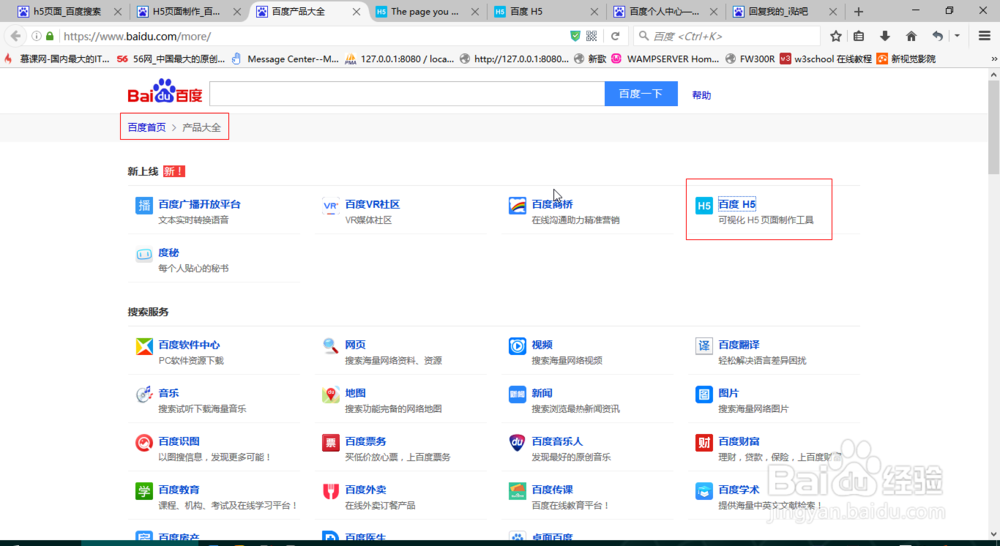
Task: Click the 百度翻译 icon
Action: [703, 346]
